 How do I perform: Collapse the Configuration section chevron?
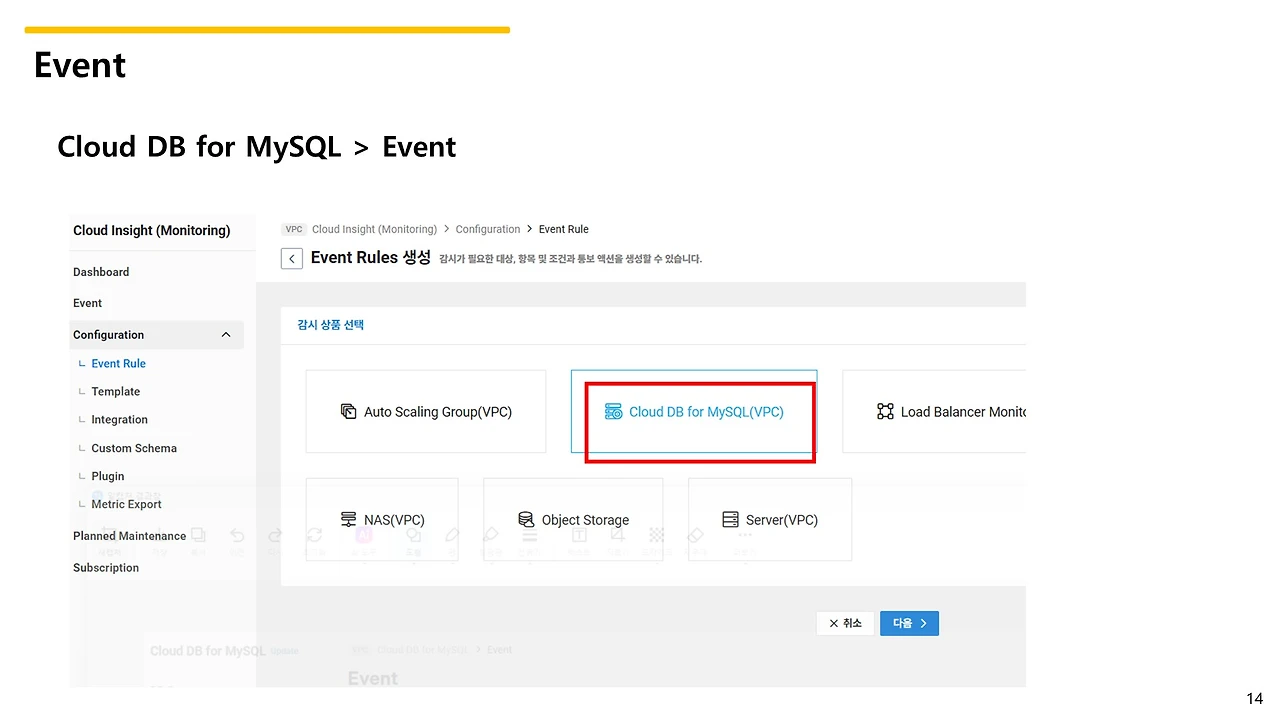(226, 335)
